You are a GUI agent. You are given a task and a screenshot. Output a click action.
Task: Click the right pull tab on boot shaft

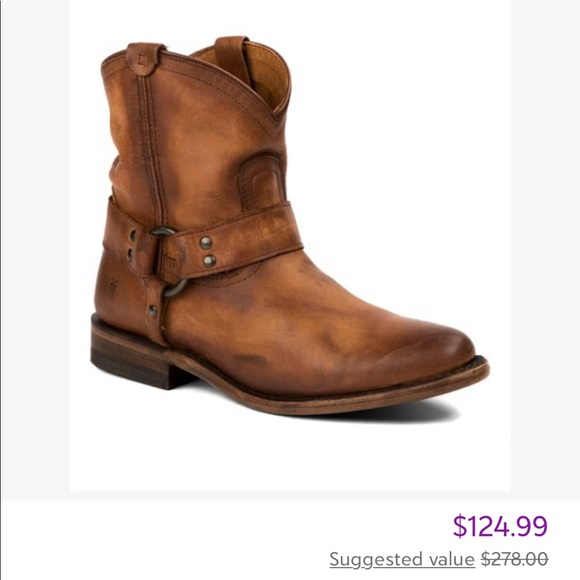[233, 59]
